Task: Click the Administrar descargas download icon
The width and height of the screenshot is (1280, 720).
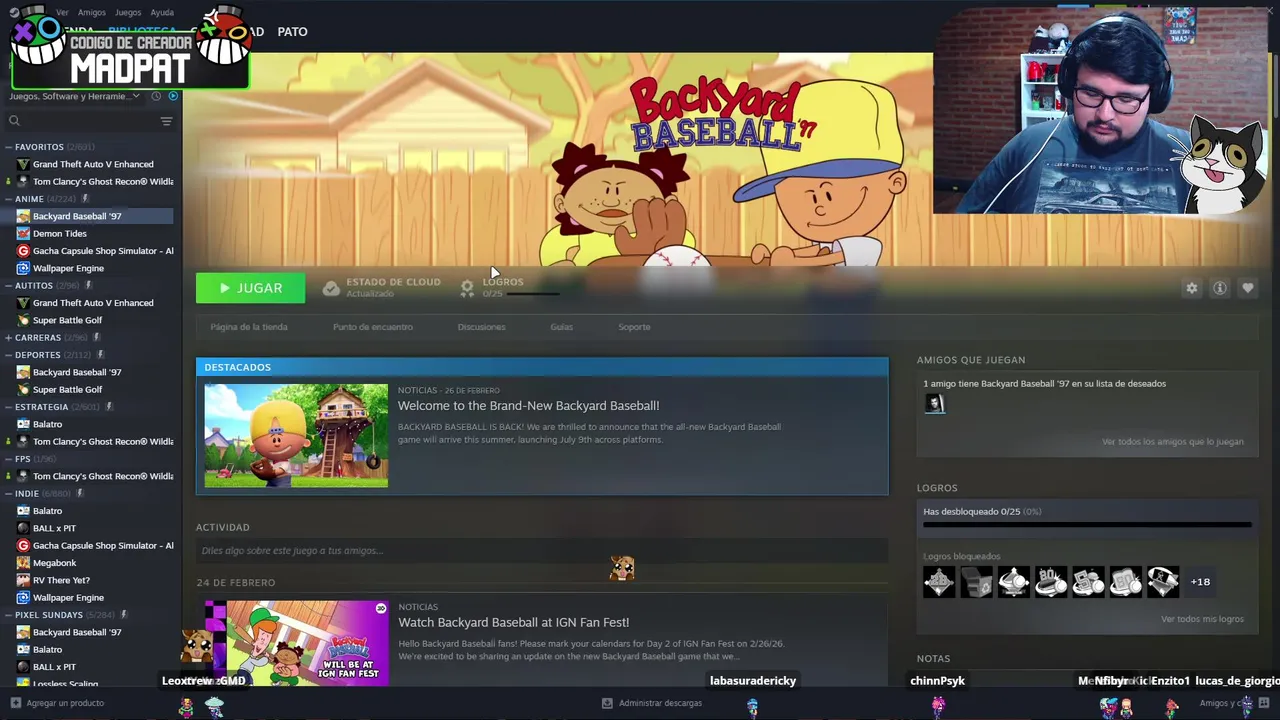Action: [x=607, y=703]
